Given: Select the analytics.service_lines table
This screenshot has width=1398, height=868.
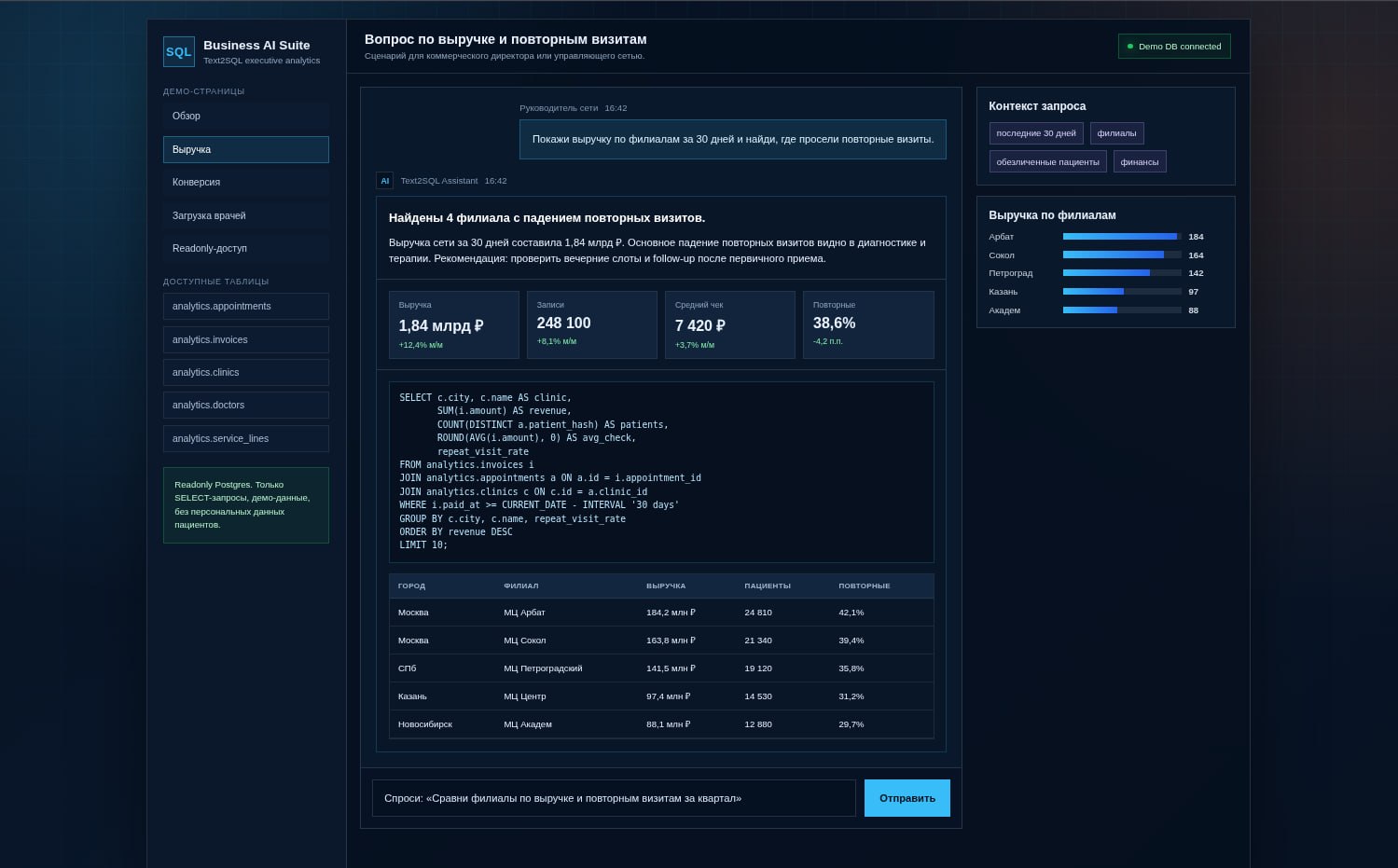Looking at the screenshot, I should point(246,438).
